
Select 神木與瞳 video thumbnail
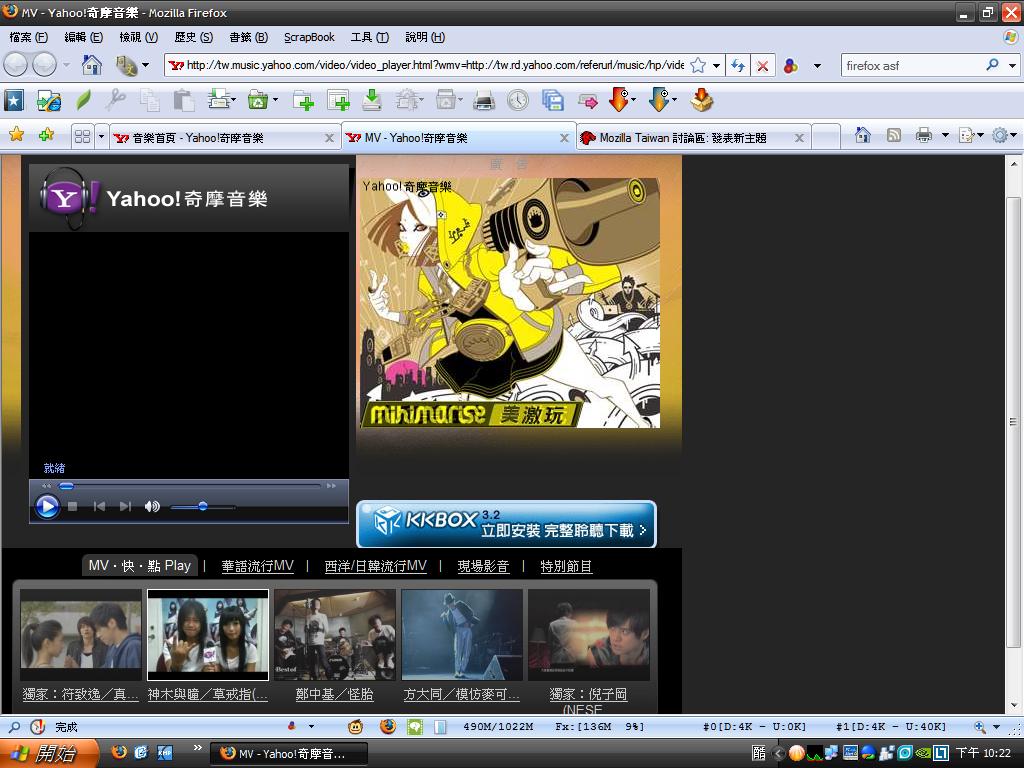click(208, 635)
